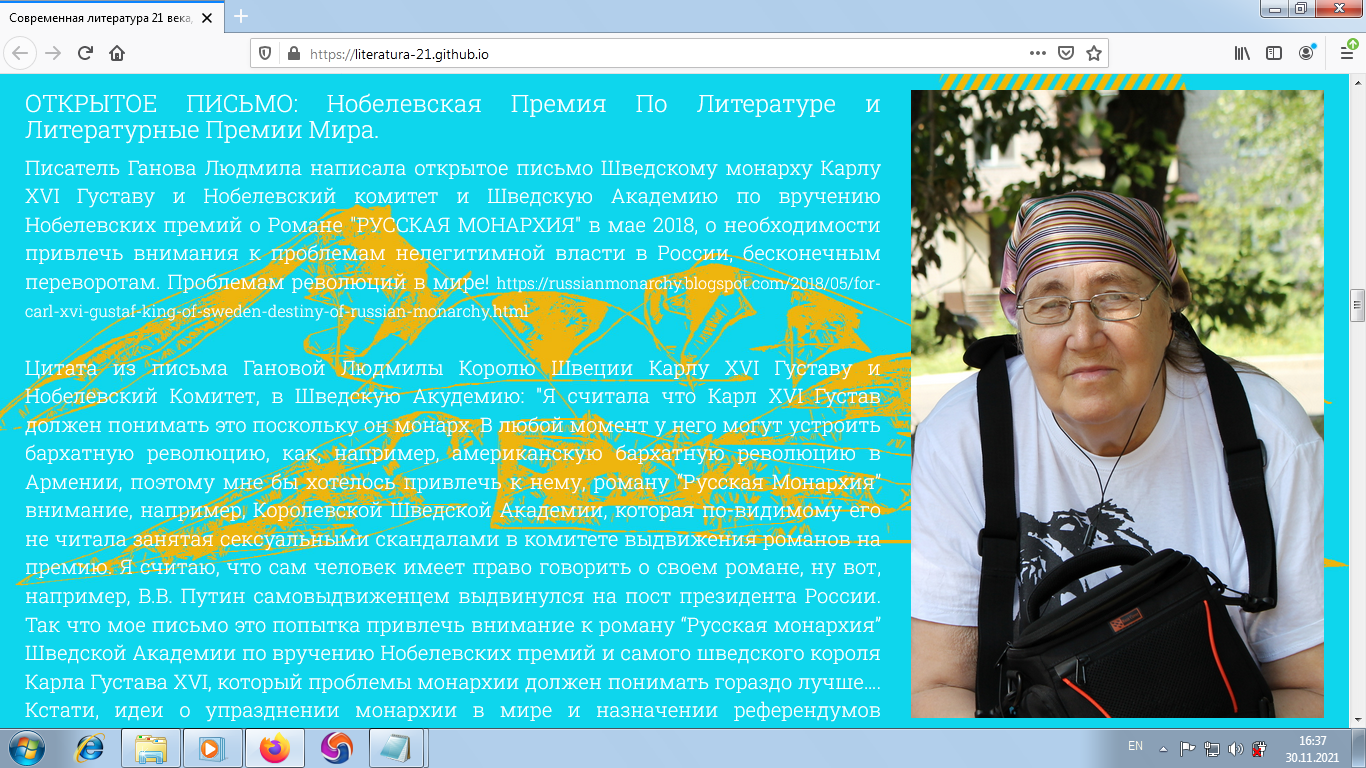
Task: Reload the current page
Action: coord(85,53)
